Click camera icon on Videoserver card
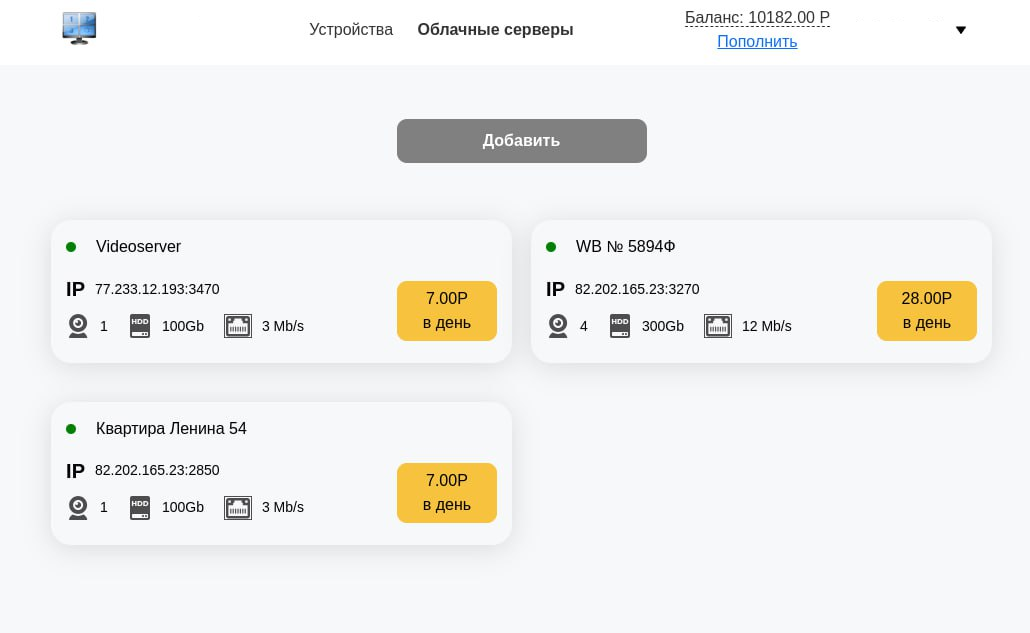 click(78, 326)
